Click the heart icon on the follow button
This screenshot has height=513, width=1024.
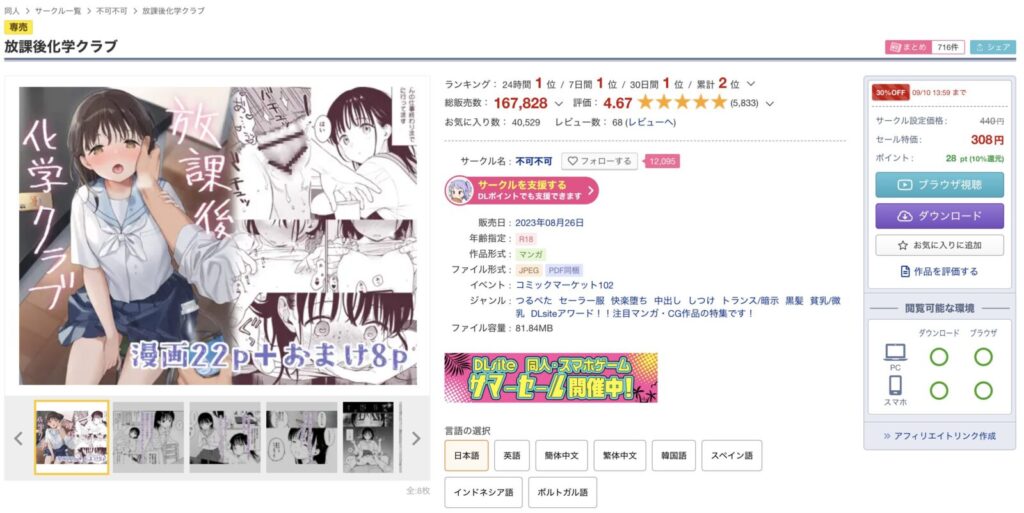click(573, 161)
